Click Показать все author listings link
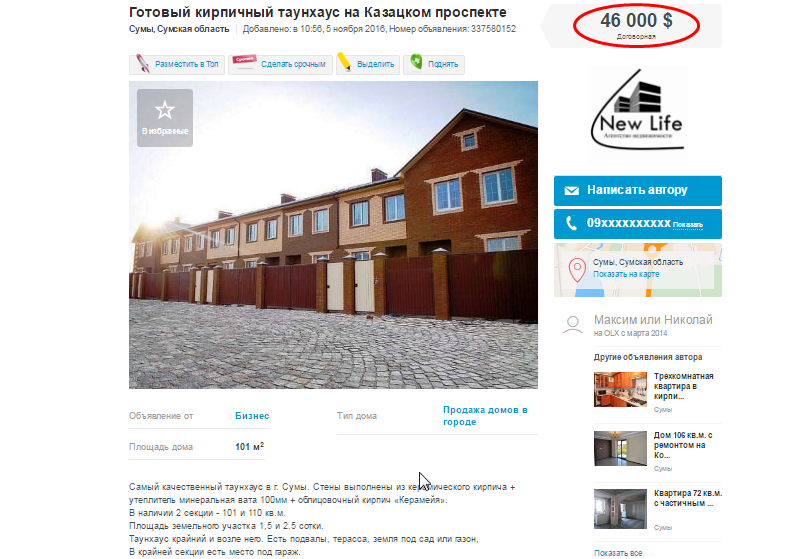This screenshot has height=559, width=806. pos(618,553)
